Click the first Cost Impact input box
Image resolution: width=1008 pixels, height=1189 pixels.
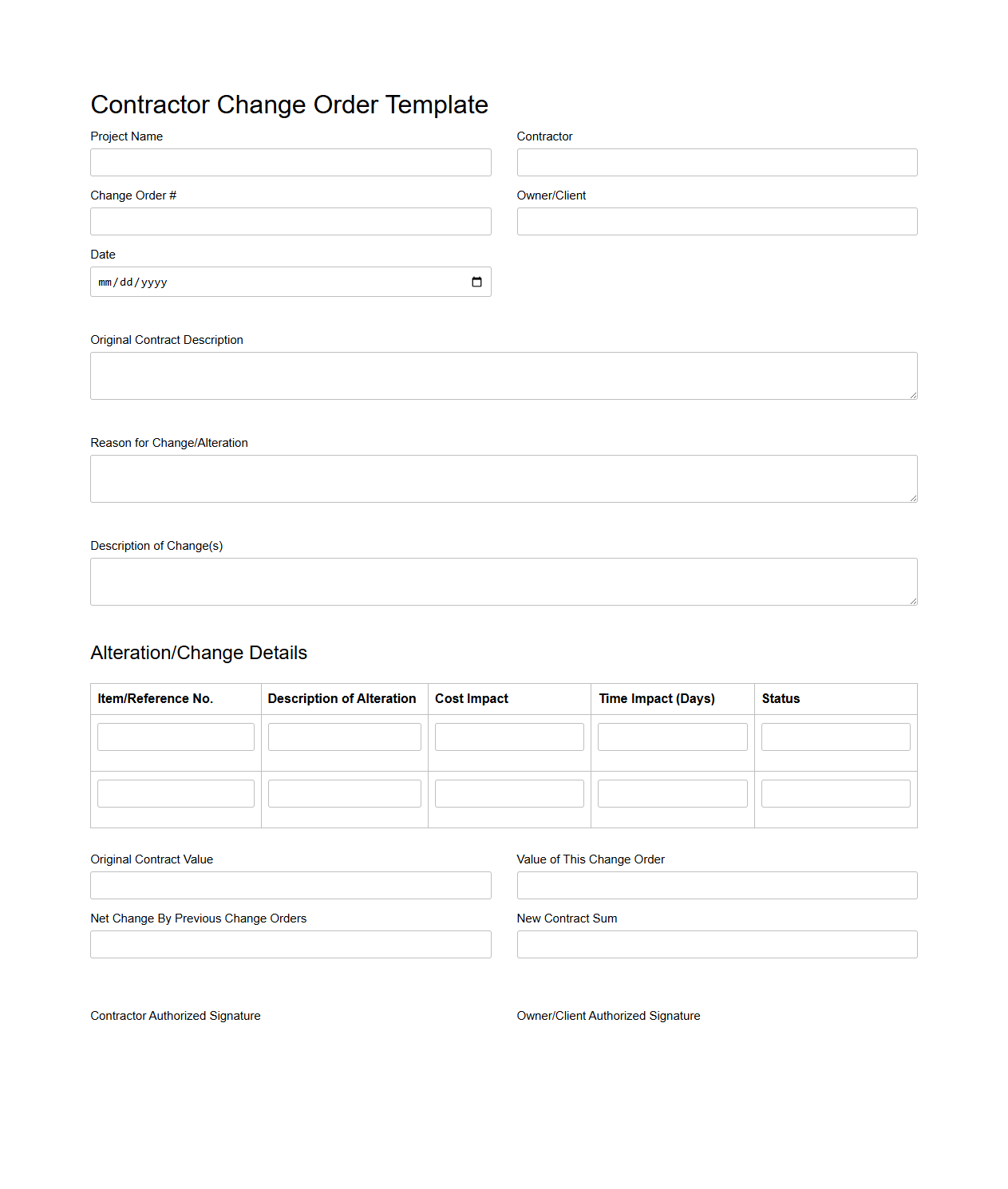(508, 736)
